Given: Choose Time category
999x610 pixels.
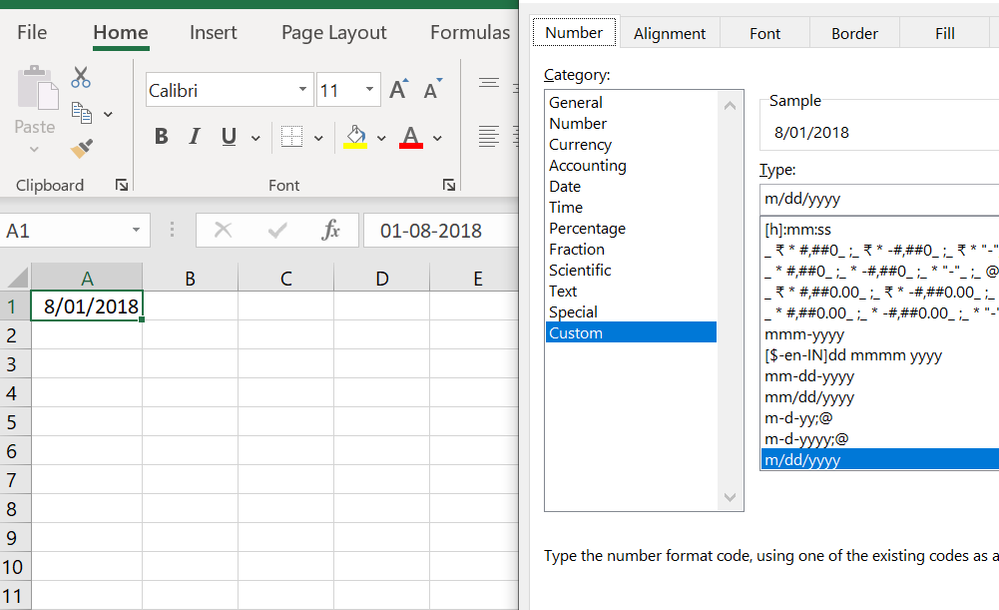Looking at the screenshot, I should click(631, 208).
